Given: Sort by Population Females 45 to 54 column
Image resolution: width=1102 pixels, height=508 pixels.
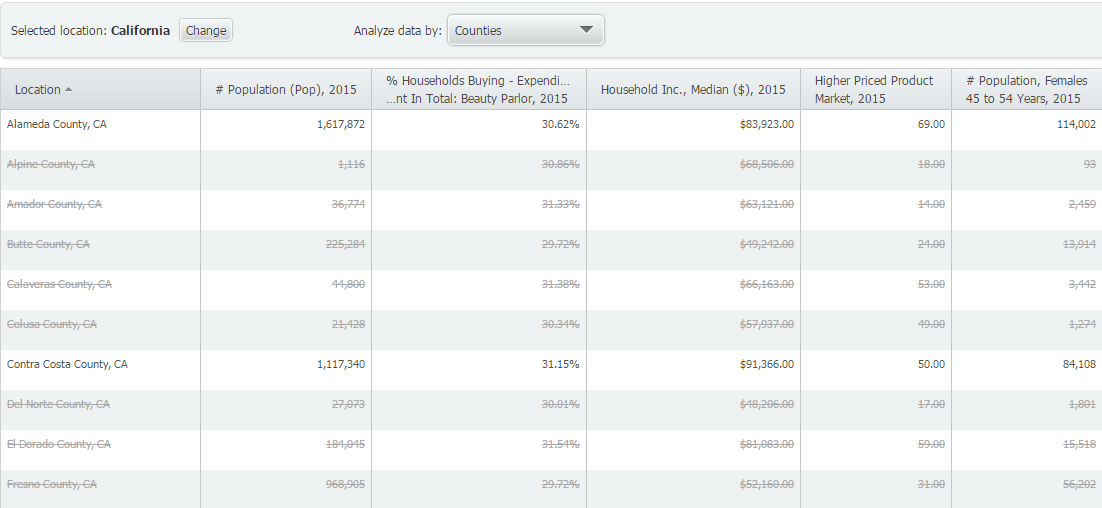Looking at the screenshot, I should click(1025, 89).
